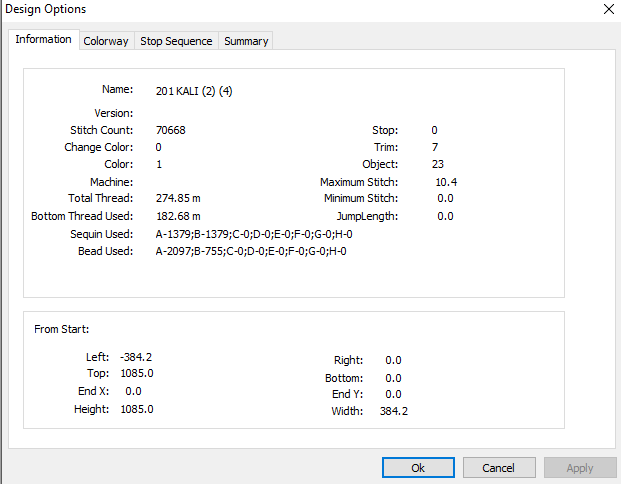Image resolution: width=621 pixels, height=484 pixels.
Task: Close the Design Options dialog
Action: pyautogui.click(x=609, y=9)
